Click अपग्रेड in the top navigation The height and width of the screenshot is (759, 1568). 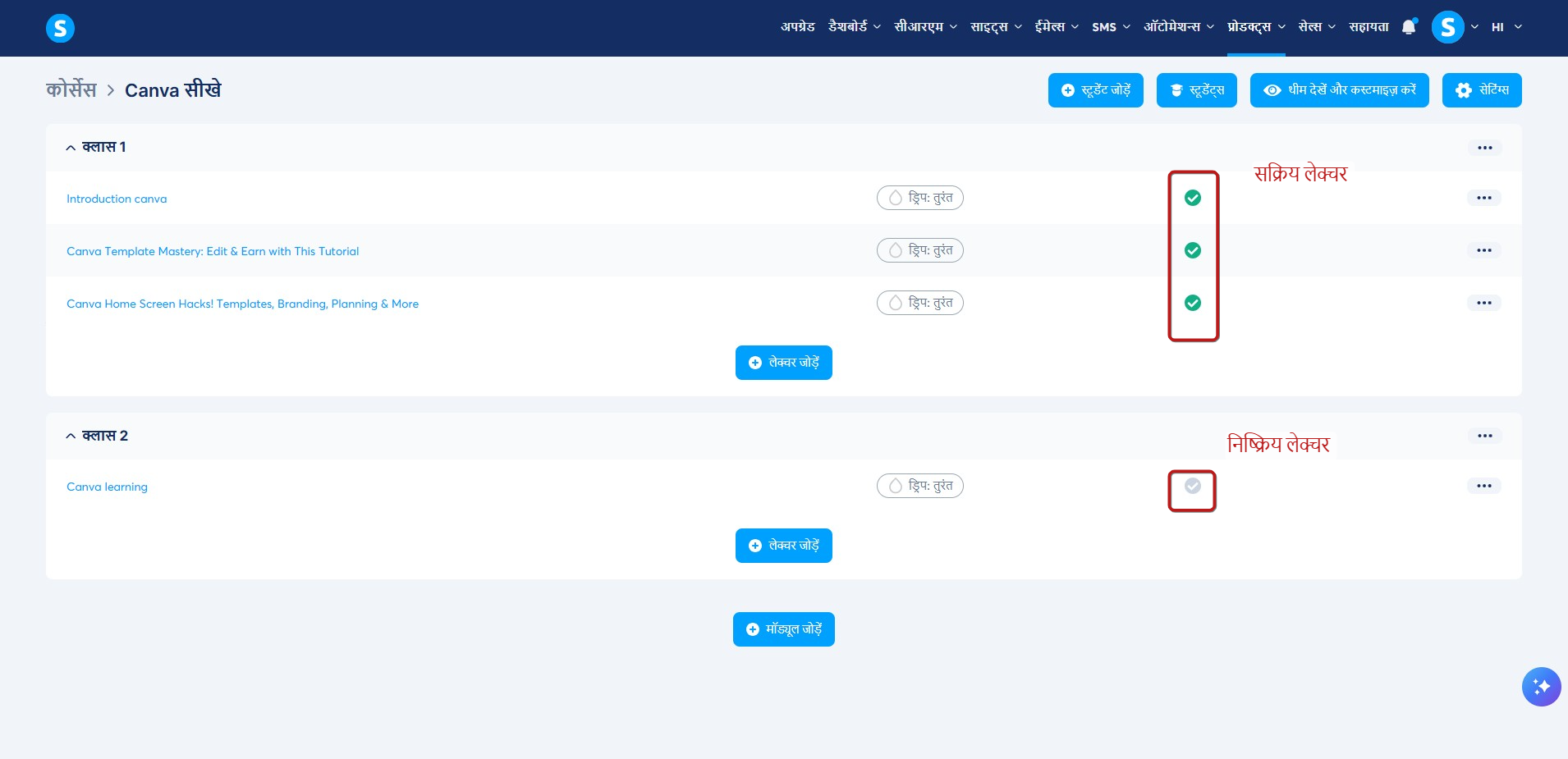click(797, 27)
